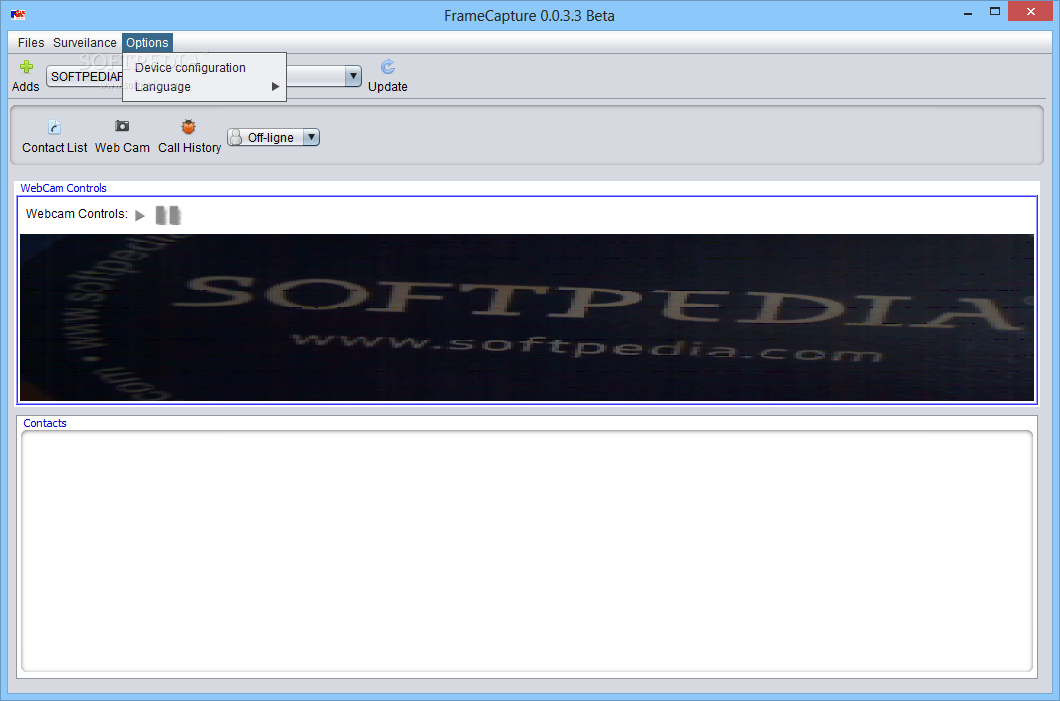
Task: Open the Files menu
Action: click(x=30, y=43)
